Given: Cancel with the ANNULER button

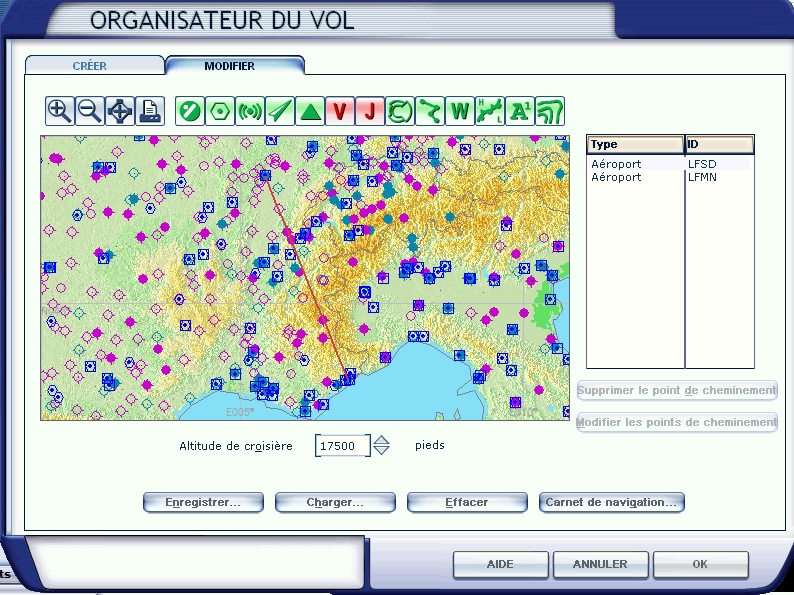Looking at the screenshot, I should click(600, 564).
